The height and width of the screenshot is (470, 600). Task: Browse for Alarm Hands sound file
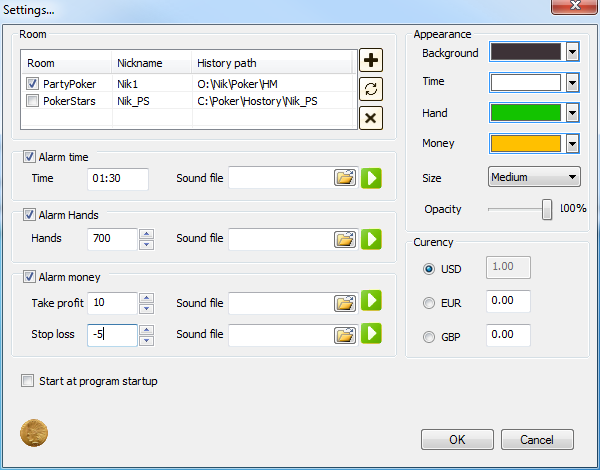(x=344, y=239)
